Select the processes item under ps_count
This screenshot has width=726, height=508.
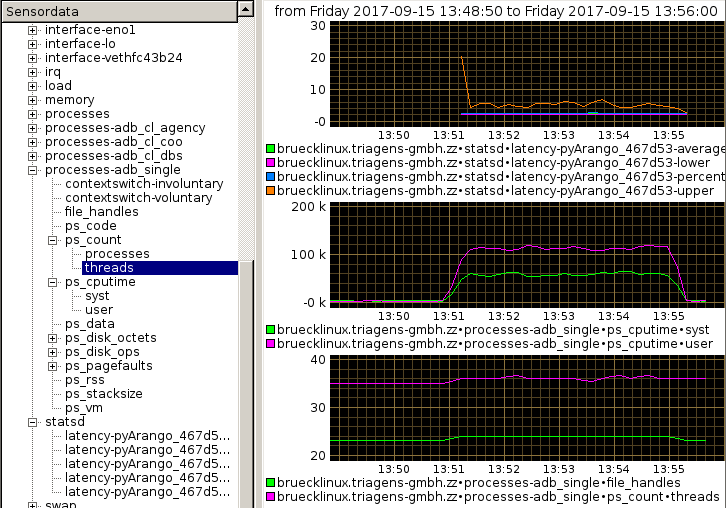point(117,254)
